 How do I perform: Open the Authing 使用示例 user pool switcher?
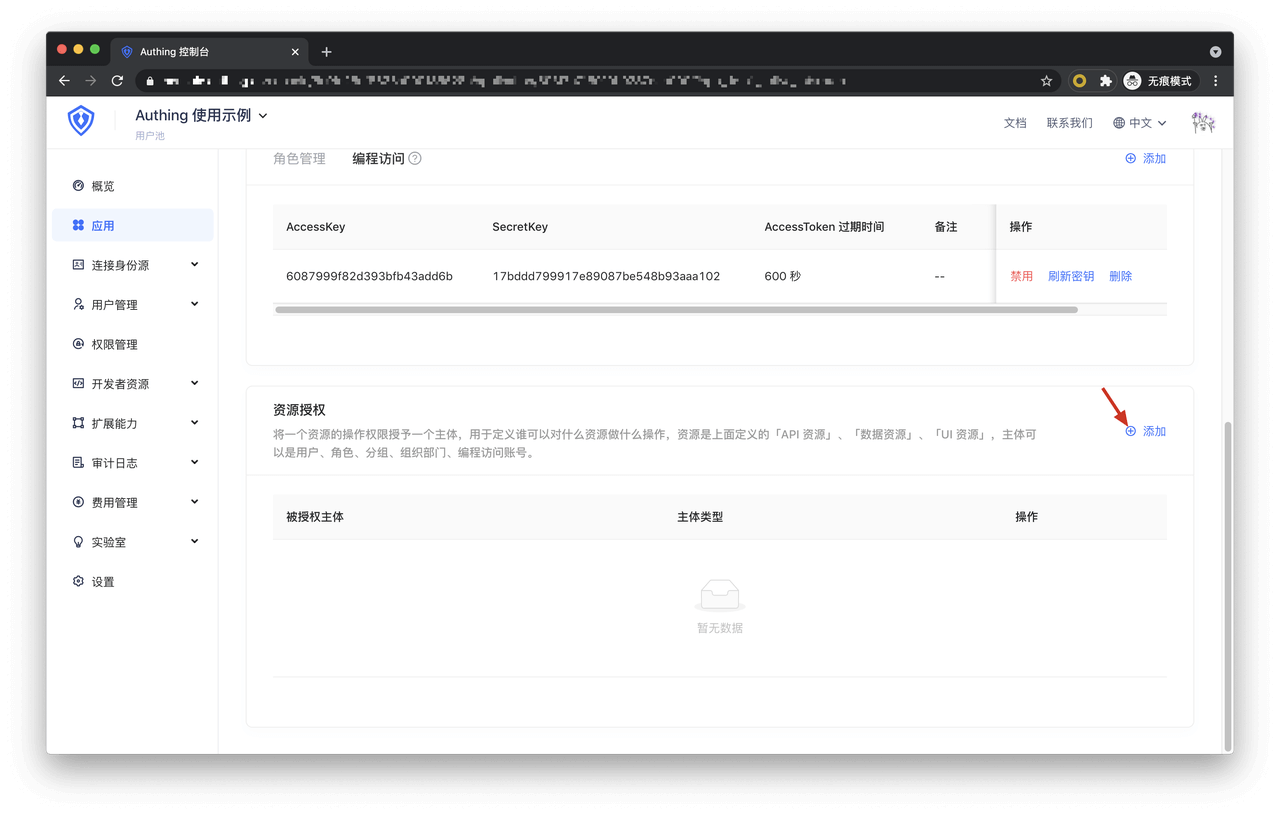click(x=201, y=116)
